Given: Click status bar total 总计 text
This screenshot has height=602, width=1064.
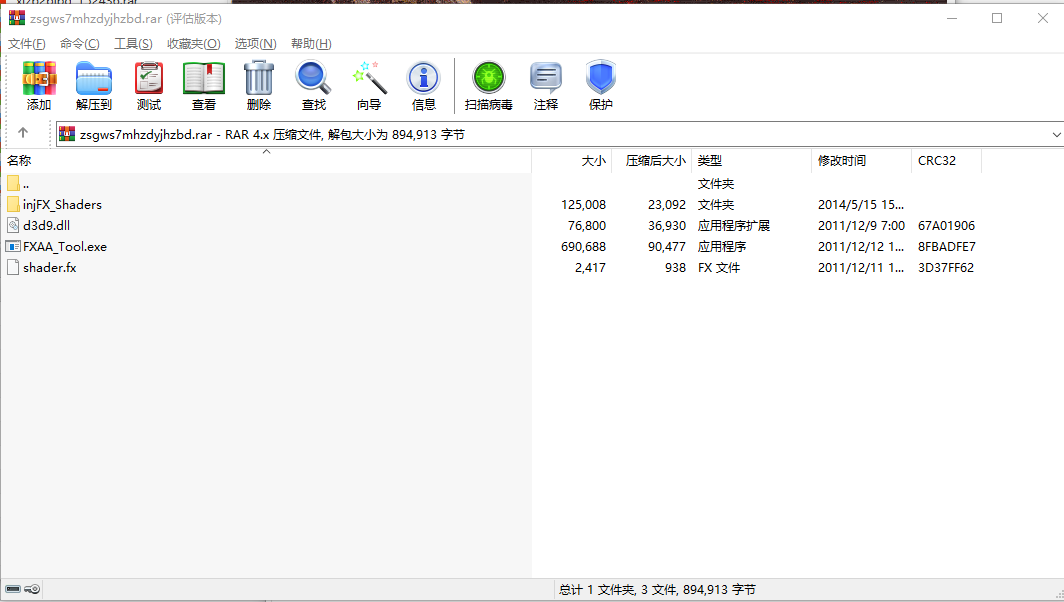Looking at the screenshot, I should point(657,589).
